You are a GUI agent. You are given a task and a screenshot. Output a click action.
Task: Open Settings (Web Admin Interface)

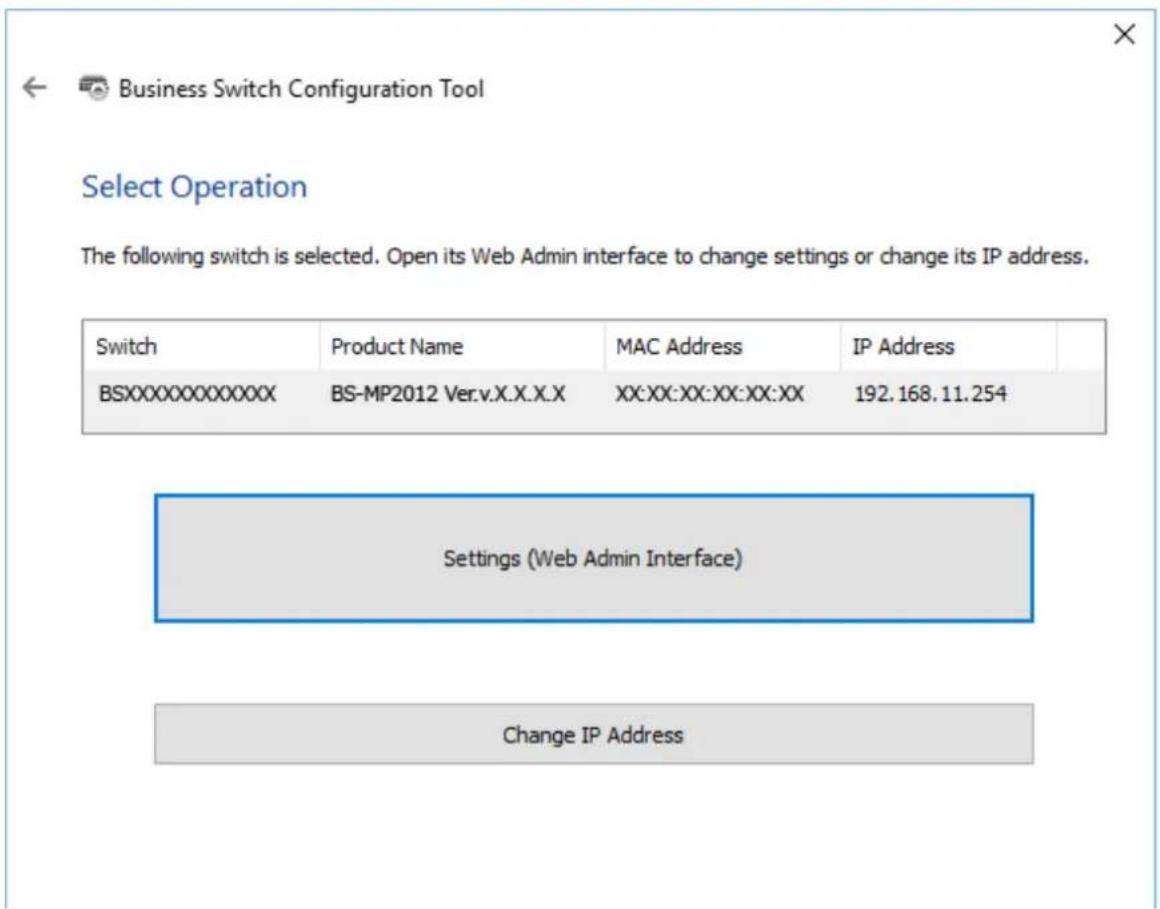[x=593, y=558]
